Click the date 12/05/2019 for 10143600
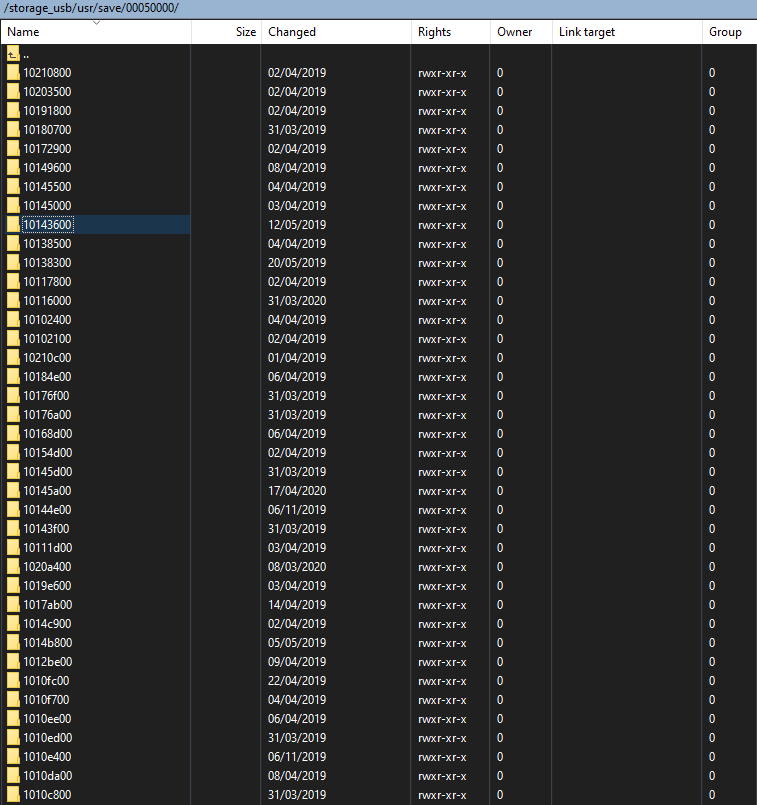757x805 pixels. 297,225
